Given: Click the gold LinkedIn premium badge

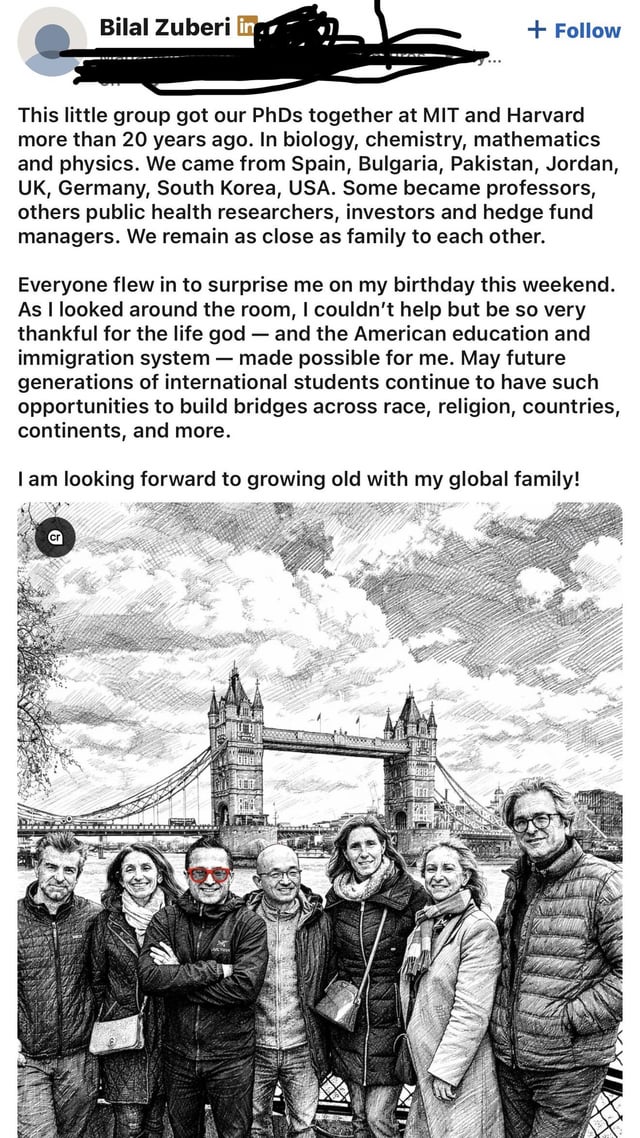Looking at the screenshot, I should 247,27.
